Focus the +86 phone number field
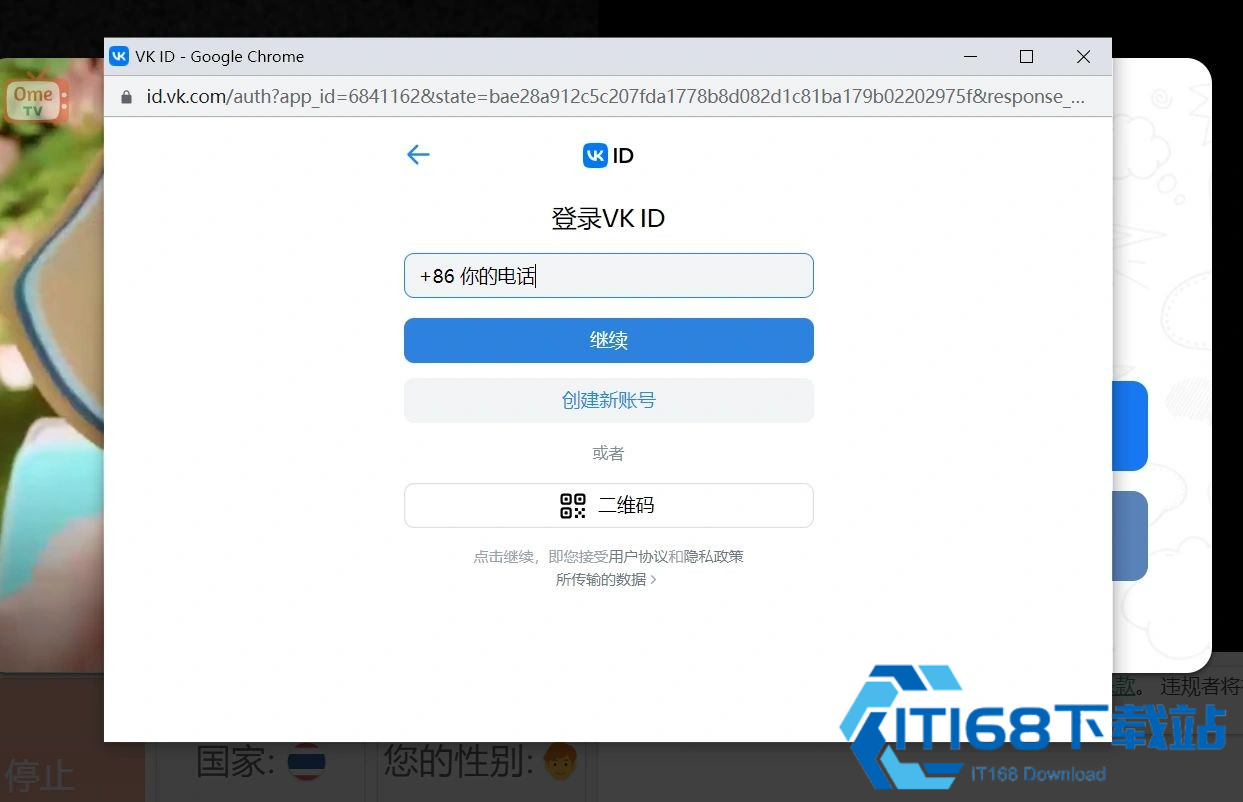 click(x=608, y=275)
